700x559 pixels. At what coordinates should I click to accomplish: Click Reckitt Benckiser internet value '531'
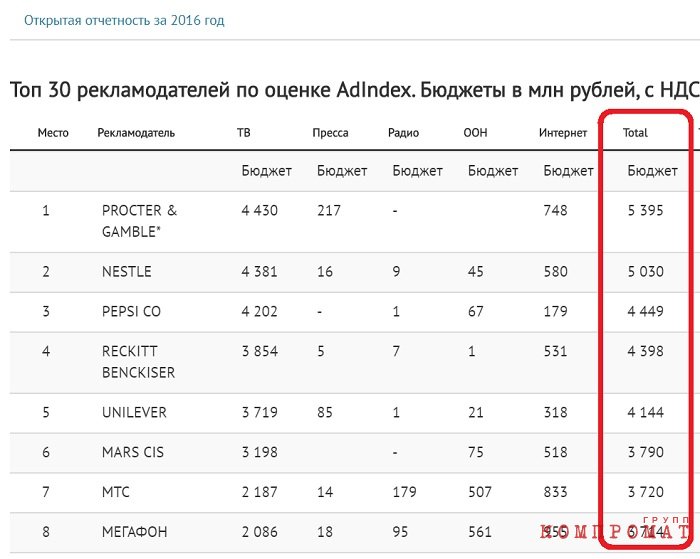click(x=555, y=351)
